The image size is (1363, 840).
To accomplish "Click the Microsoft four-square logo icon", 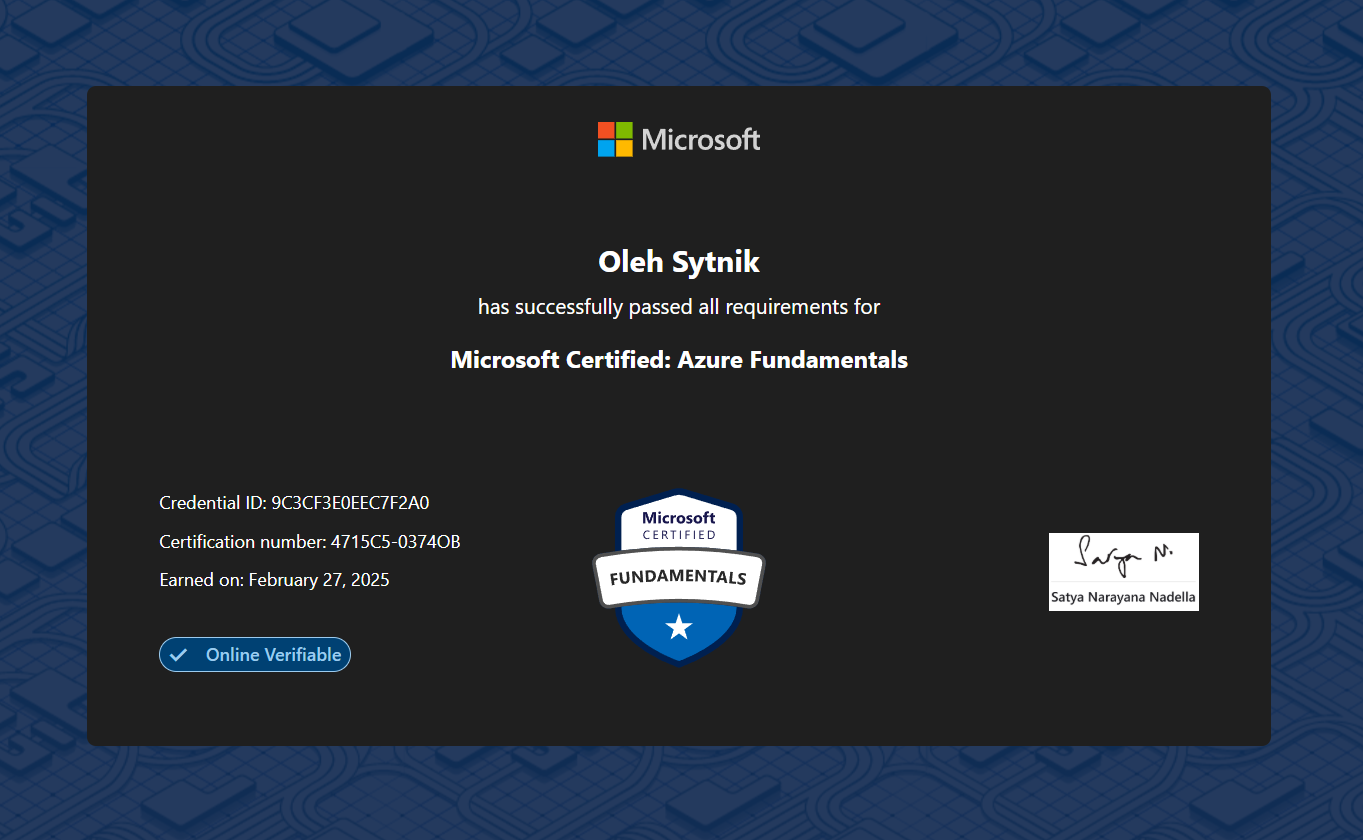I will point(615,140).
